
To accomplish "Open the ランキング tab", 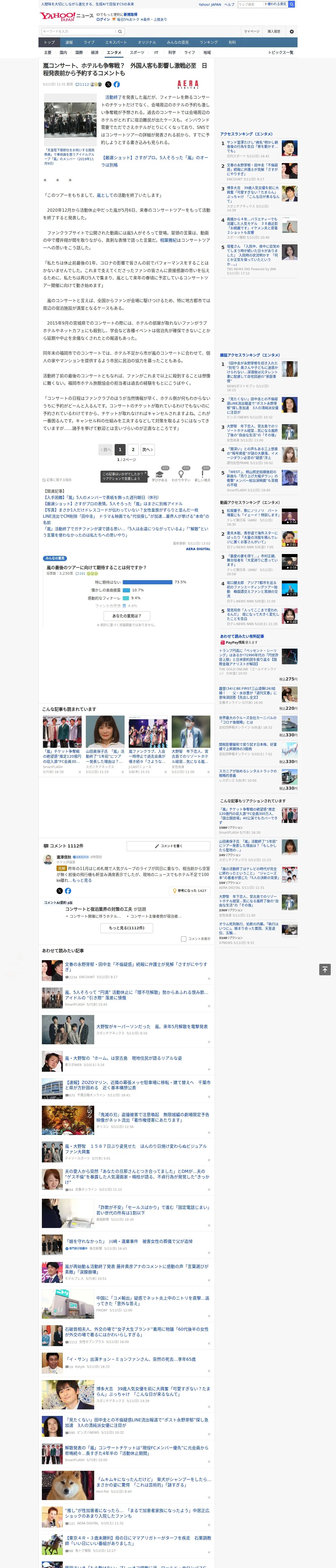I will [x=209, y=42].
